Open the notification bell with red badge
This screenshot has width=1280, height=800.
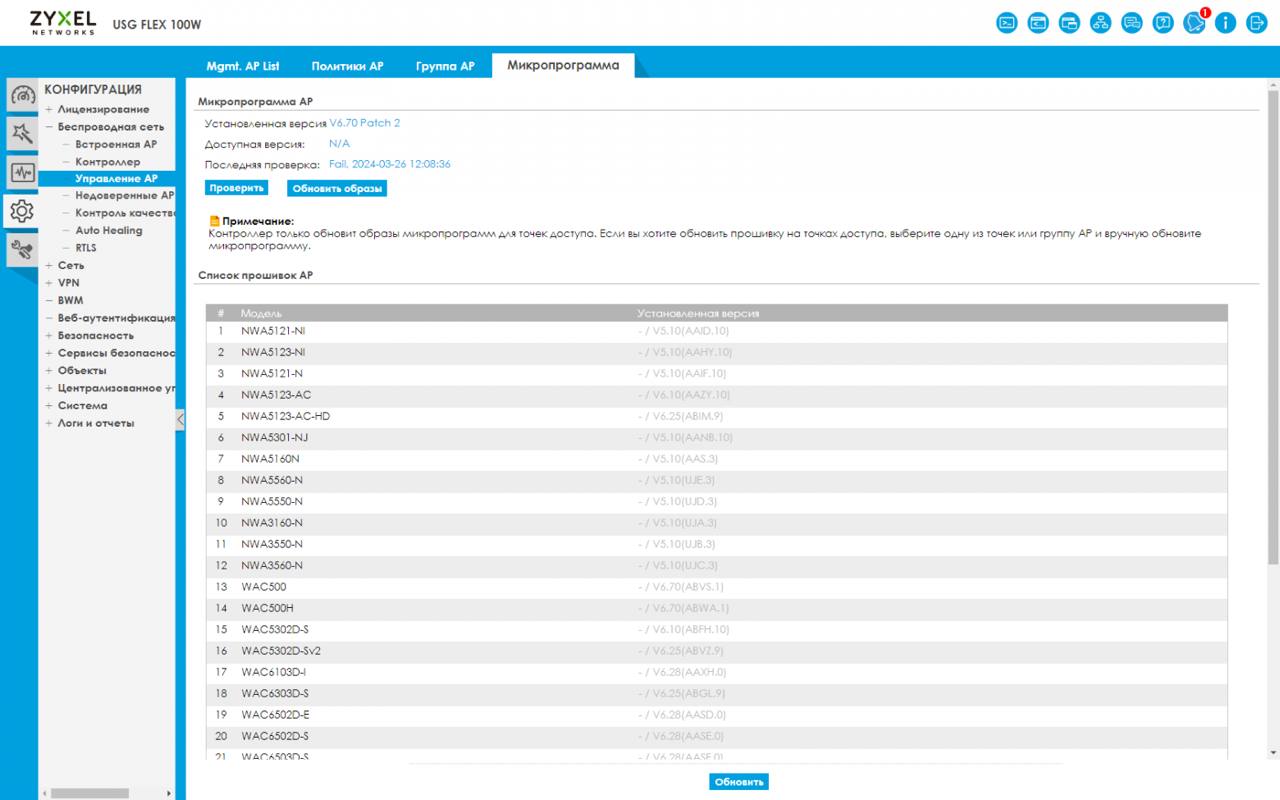1195,22
